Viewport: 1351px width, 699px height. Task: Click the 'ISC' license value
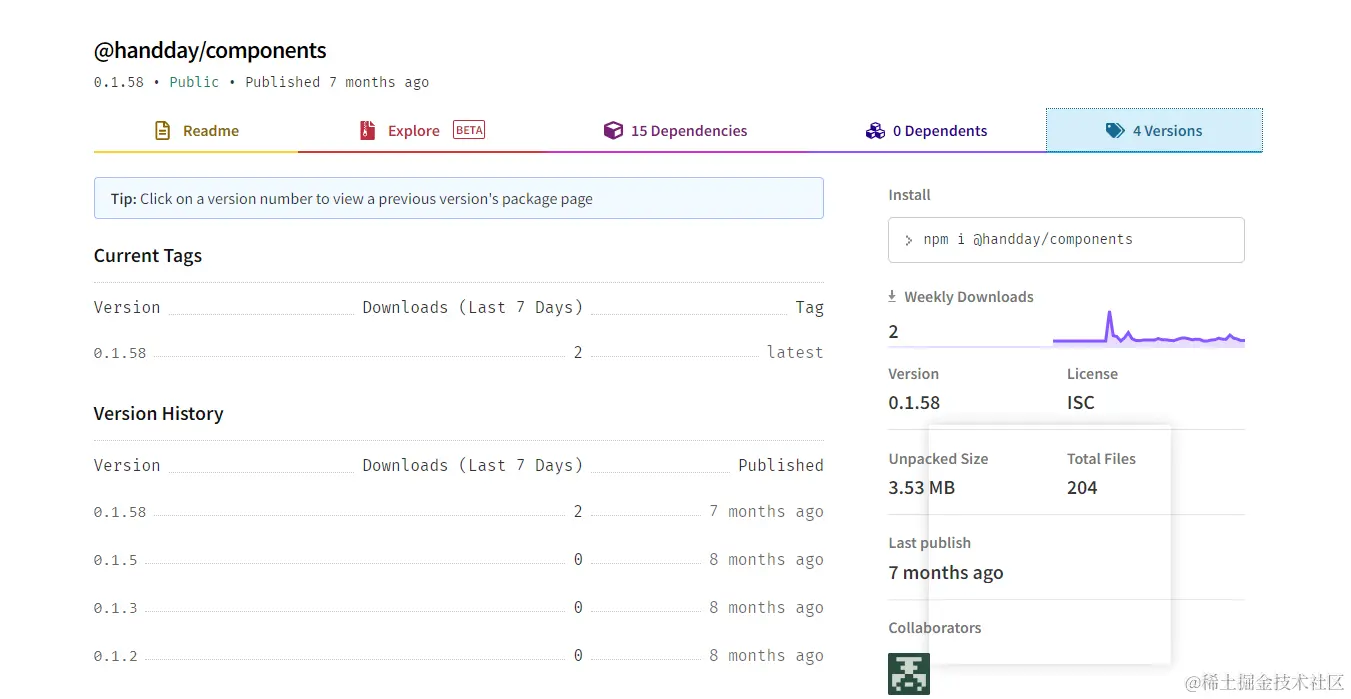tap(1081, 403)
